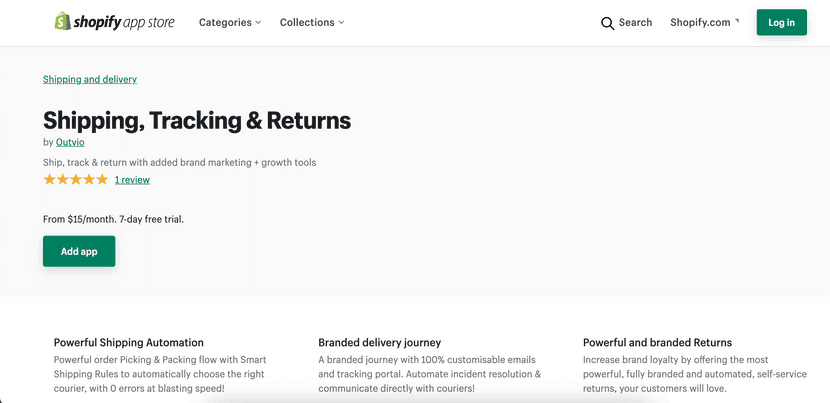Open the 1 review link

click(132, 180)
